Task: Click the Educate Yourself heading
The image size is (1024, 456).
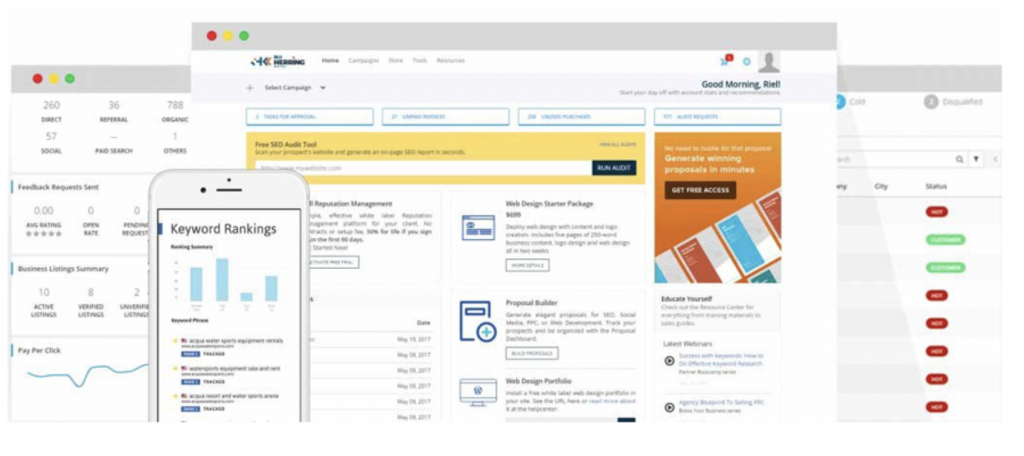Action: (688, 299)
